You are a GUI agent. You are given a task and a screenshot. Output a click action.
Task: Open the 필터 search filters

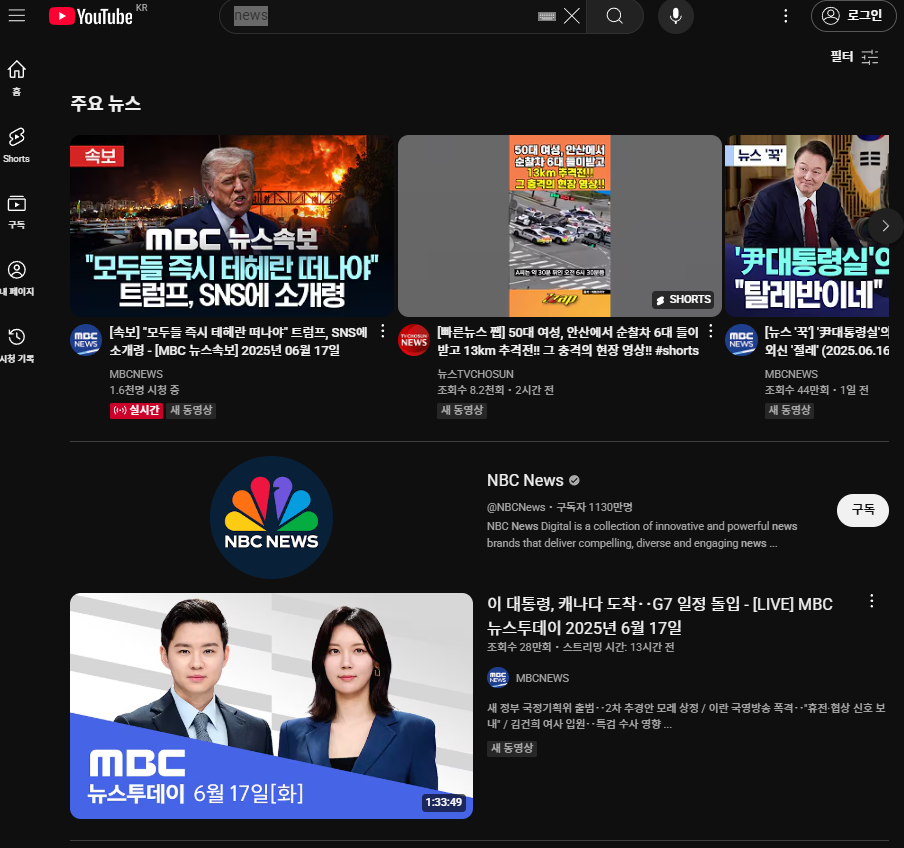click(x=854, y=56)
